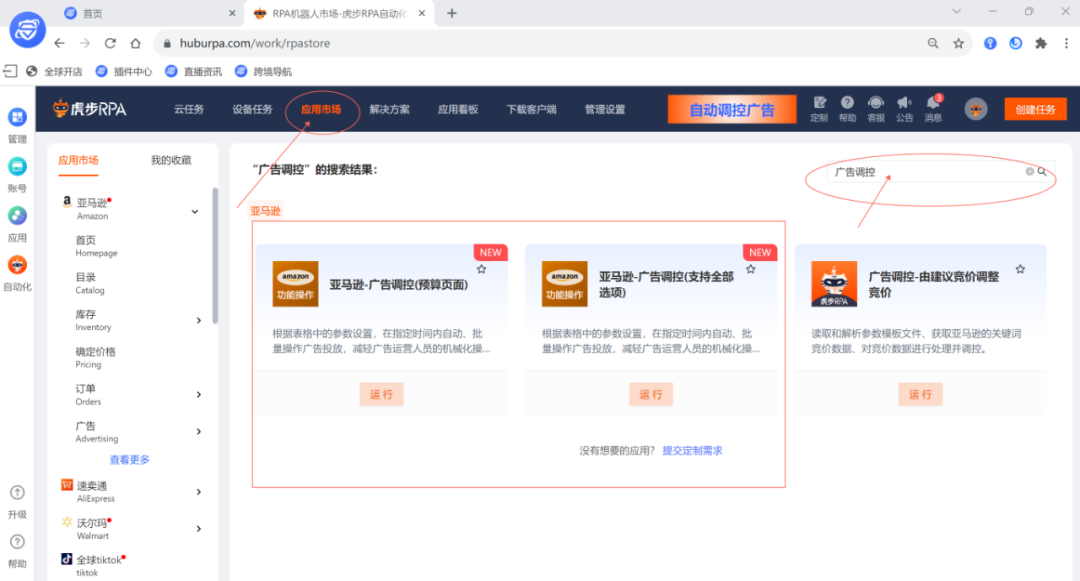This screenshot has height=581, width=1080.
Task: Click the 创建任务 button
Action: click(1035, 109)
